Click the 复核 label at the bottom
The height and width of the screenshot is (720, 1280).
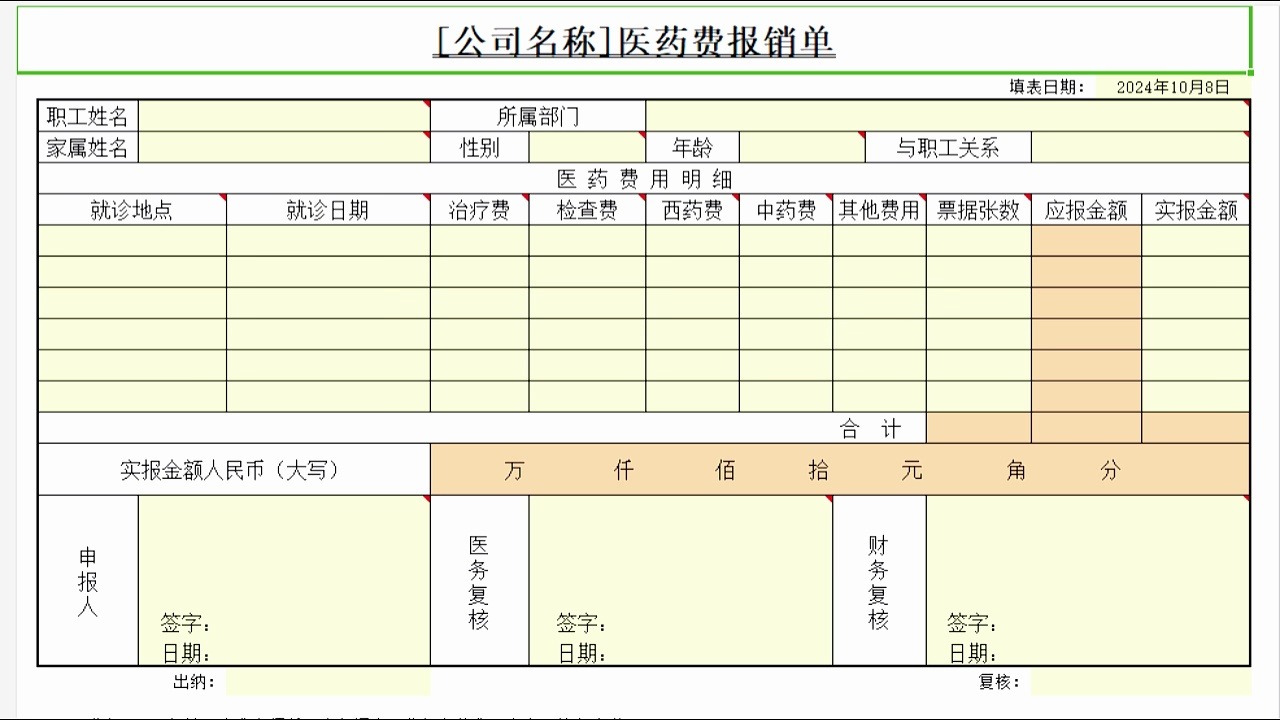click(x=999, y=682)
